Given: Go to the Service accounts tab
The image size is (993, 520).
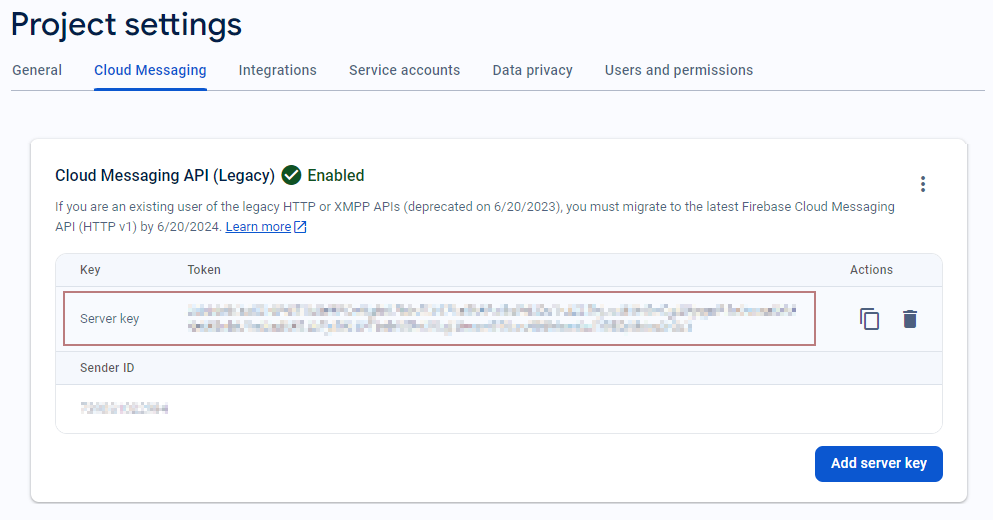Looking at the screenshot, I should (404, 70).
